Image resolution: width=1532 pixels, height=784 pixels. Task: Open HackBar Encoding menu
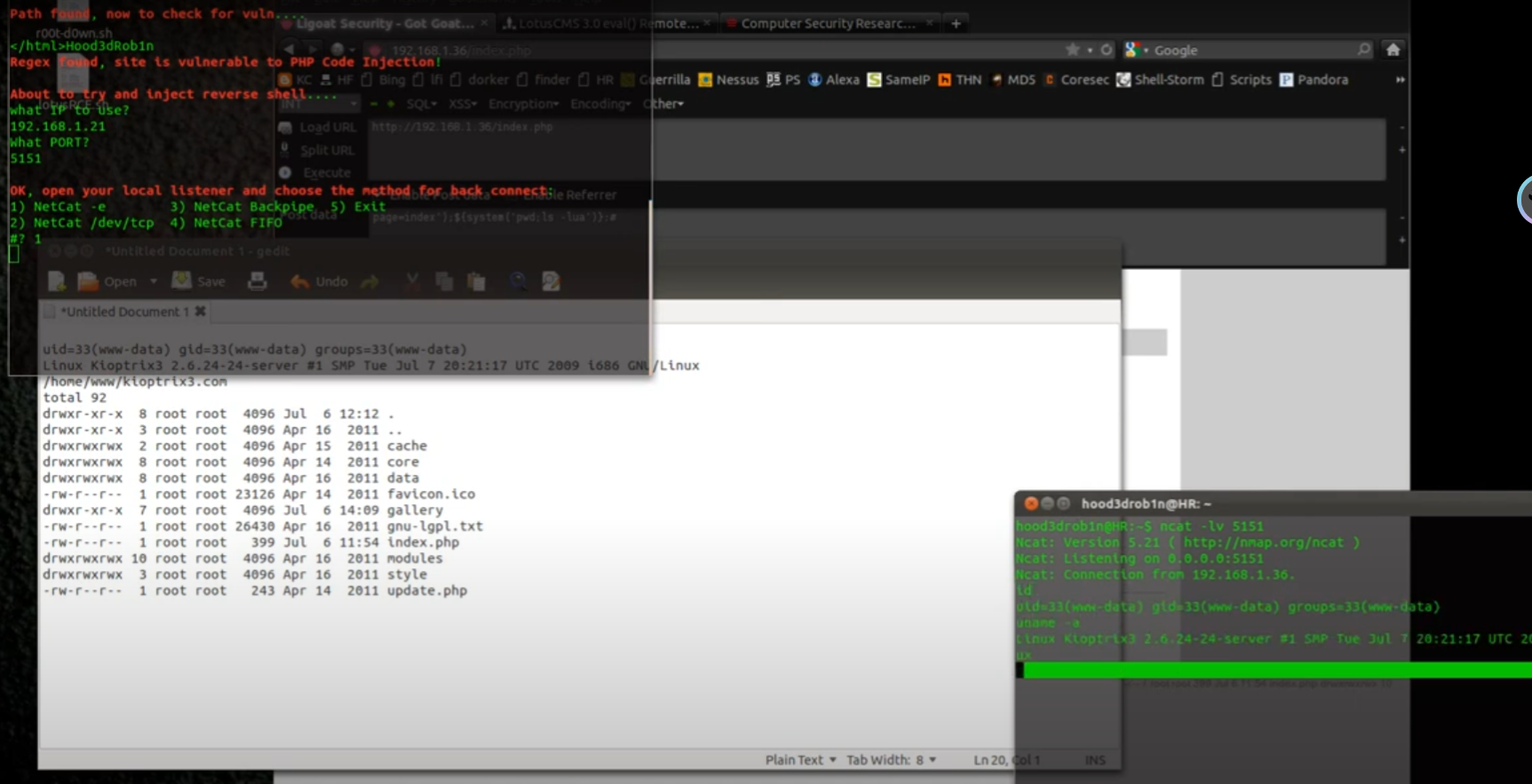[600, 104]
